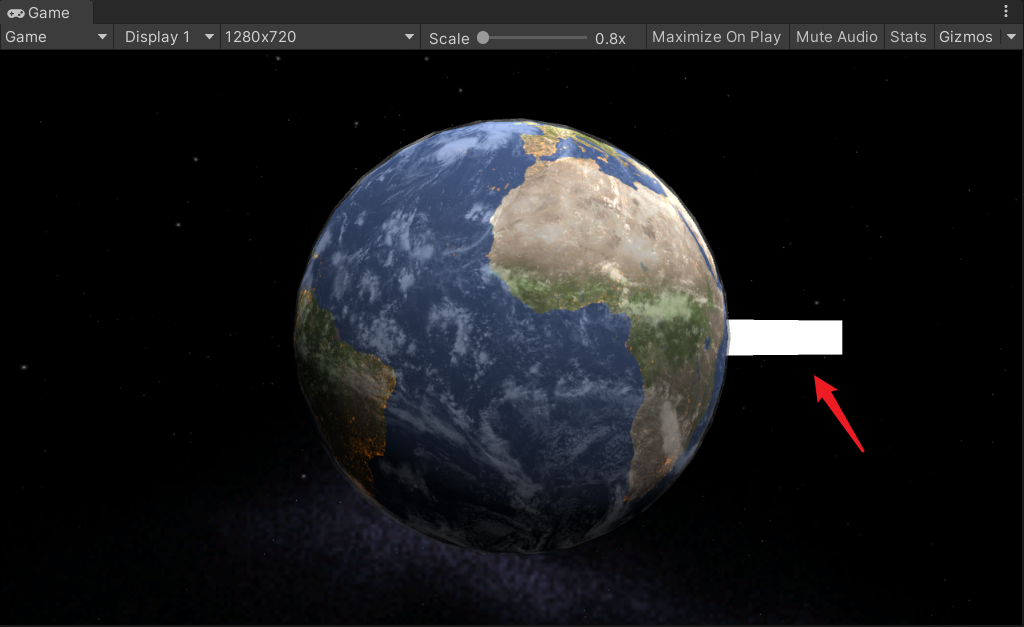Click the Scale slider handle
This screenshot has width=1024, height=627.
pyautogui.click(x=483, y=37)
